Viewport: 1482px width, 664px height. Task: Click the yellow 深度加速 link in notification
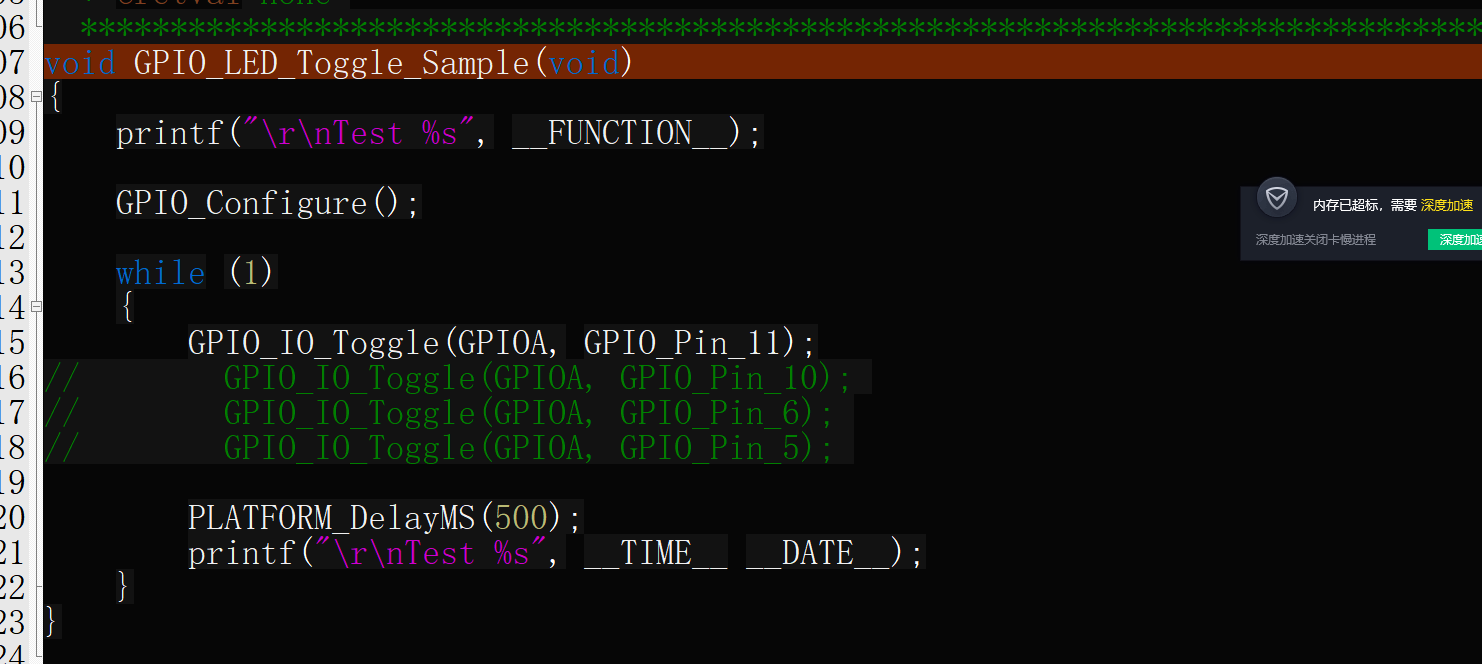[1446, 205]
